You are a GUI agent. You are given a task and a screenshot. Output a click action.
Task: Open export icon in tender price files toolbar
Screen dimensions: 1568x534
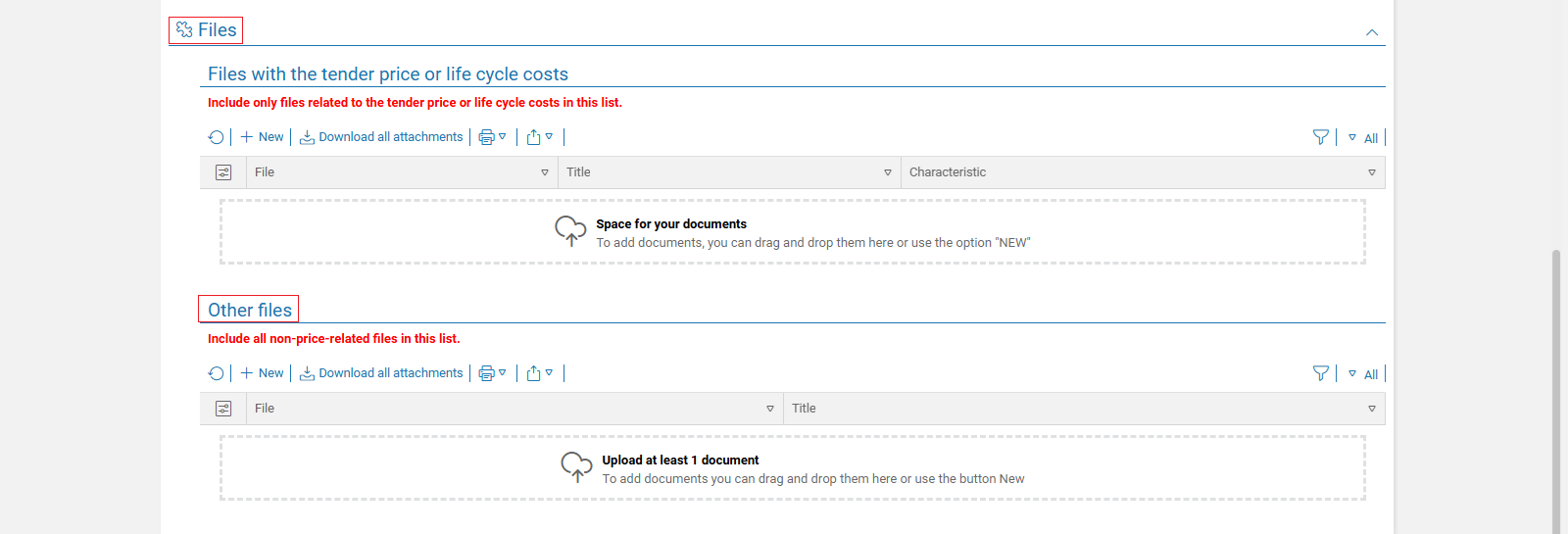[x=534, y=137]
